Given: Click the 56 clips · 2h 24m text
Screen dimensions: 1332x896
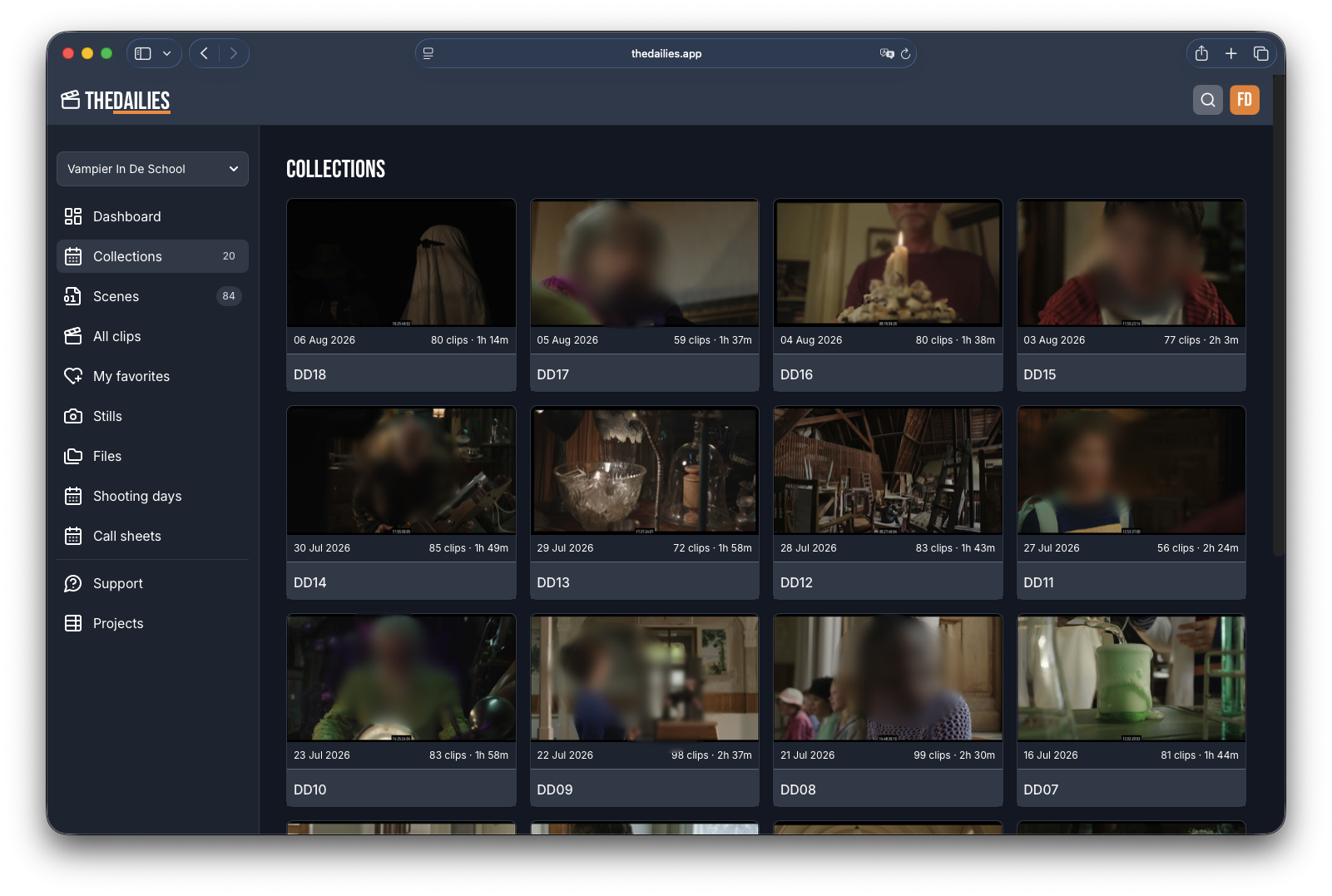Looking at the screenshot, I should (1198, 548).
